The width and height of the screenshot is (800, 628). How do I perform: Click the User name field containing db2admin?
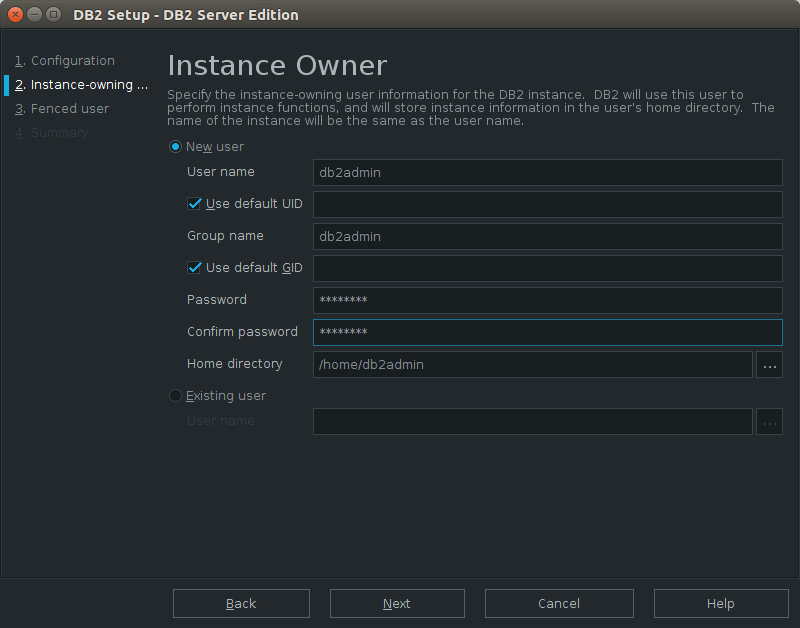coord(547,172)
